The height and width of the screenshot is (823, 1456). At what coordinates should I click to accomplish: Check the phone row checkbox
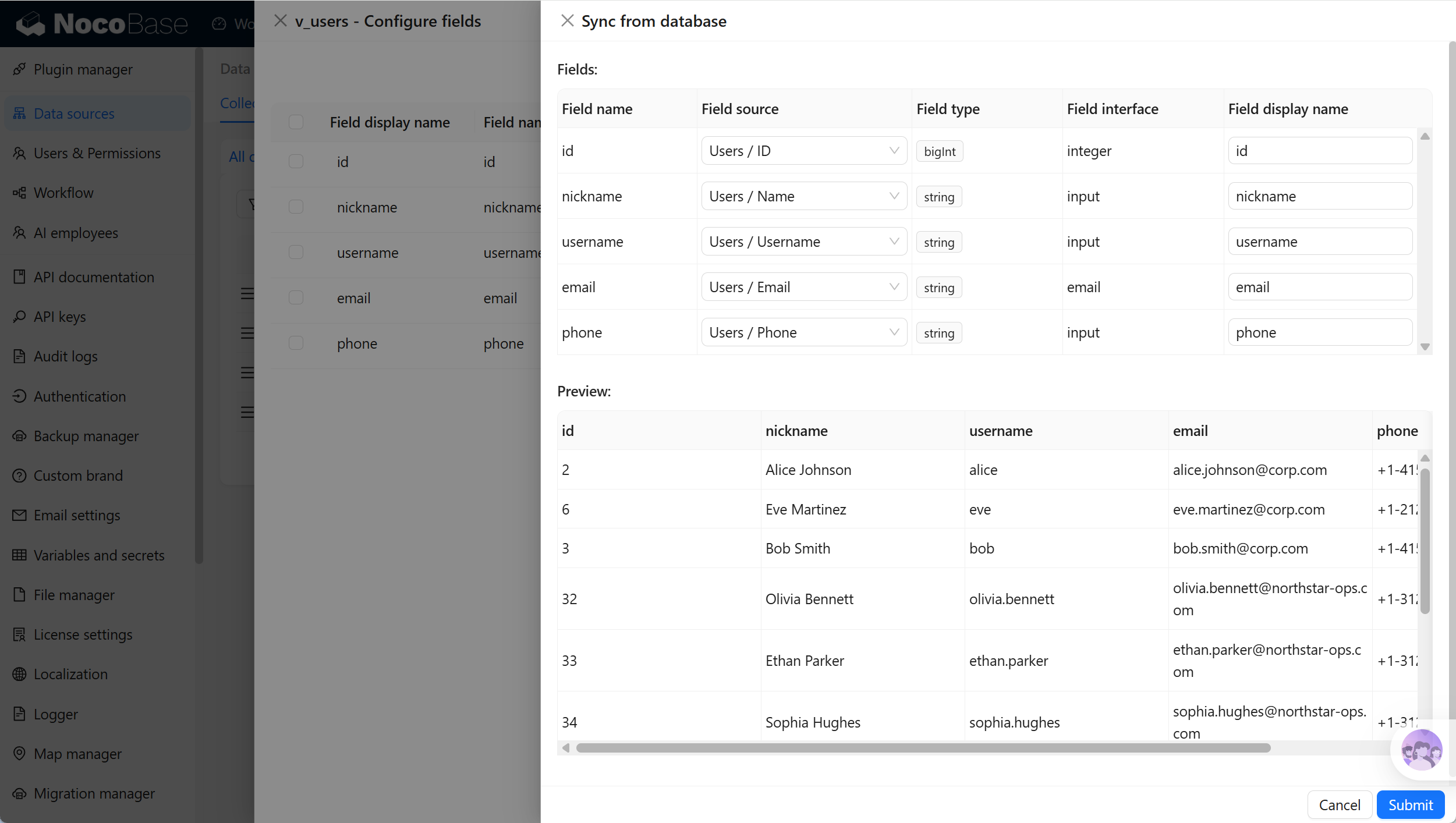click(x=296, y=343)
